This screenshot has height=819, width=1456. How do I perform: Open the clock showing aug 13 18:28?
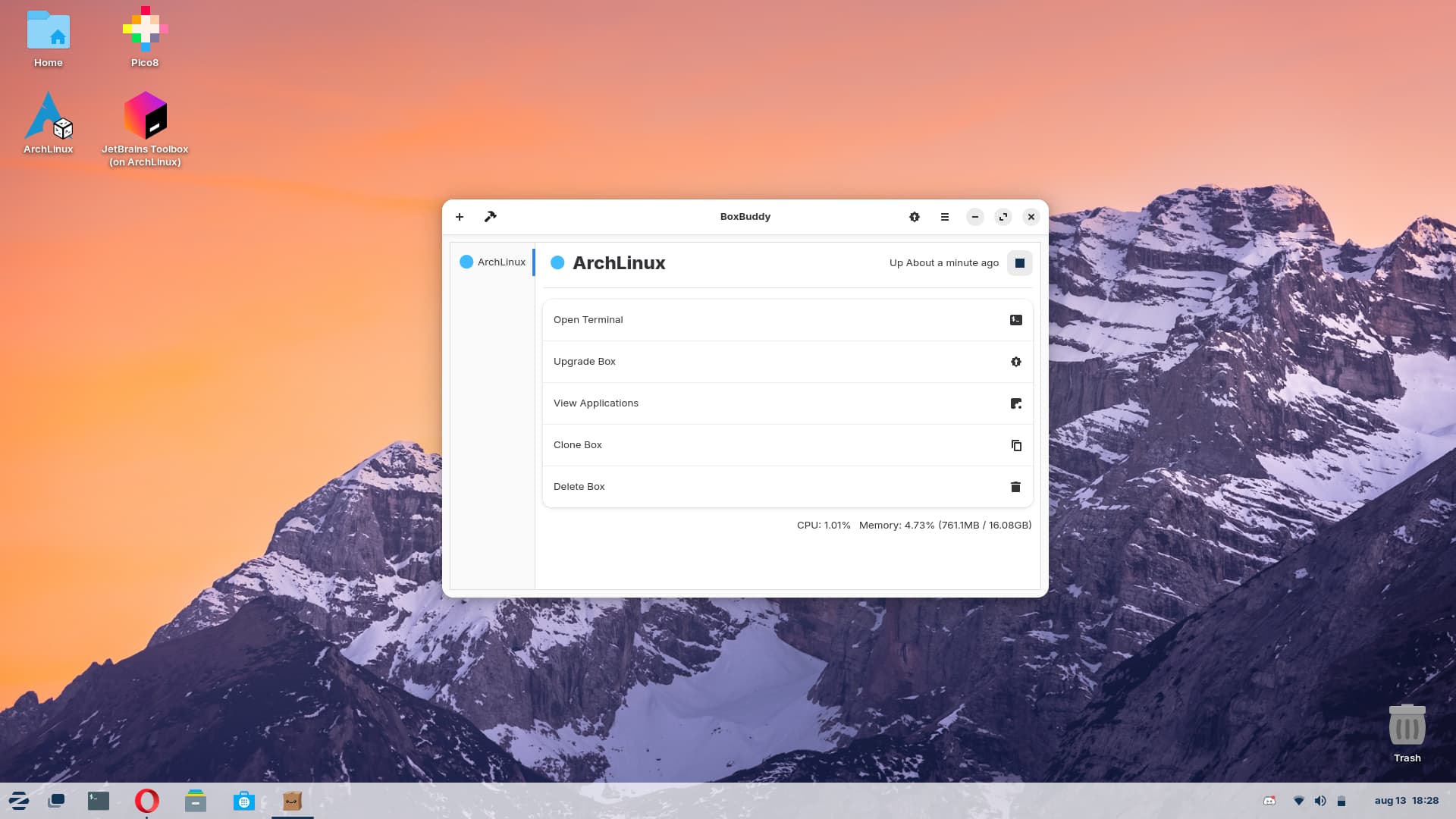[1407, 801]
